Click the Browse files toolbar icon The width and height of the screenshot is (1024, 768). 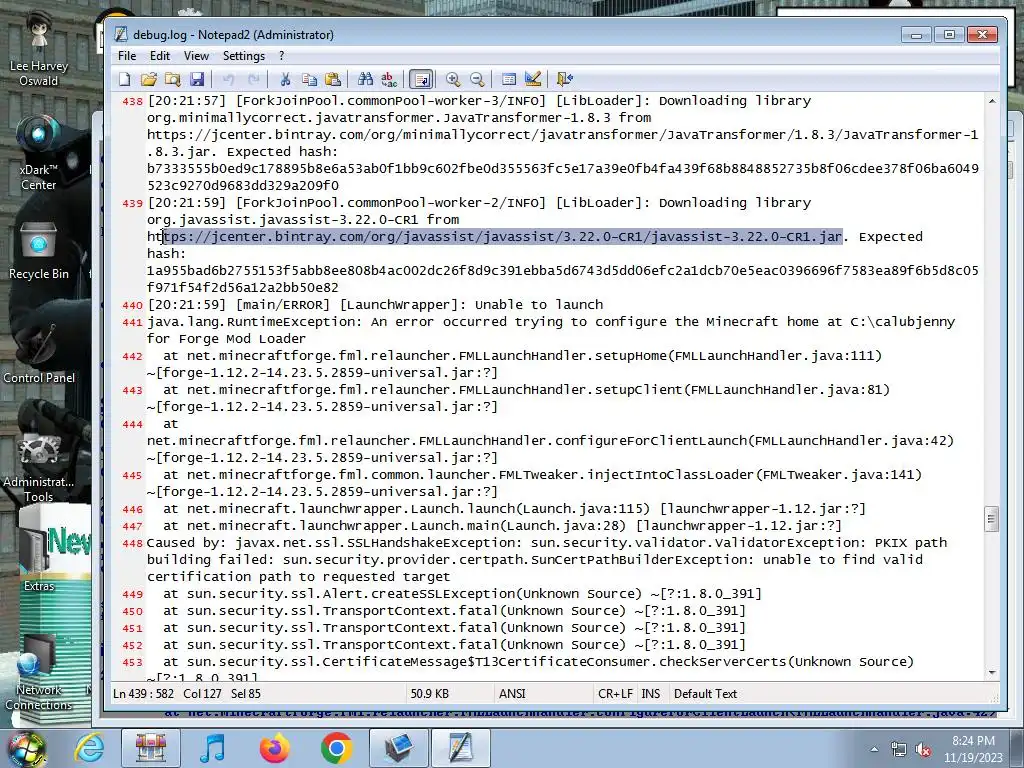click(172, 79)
